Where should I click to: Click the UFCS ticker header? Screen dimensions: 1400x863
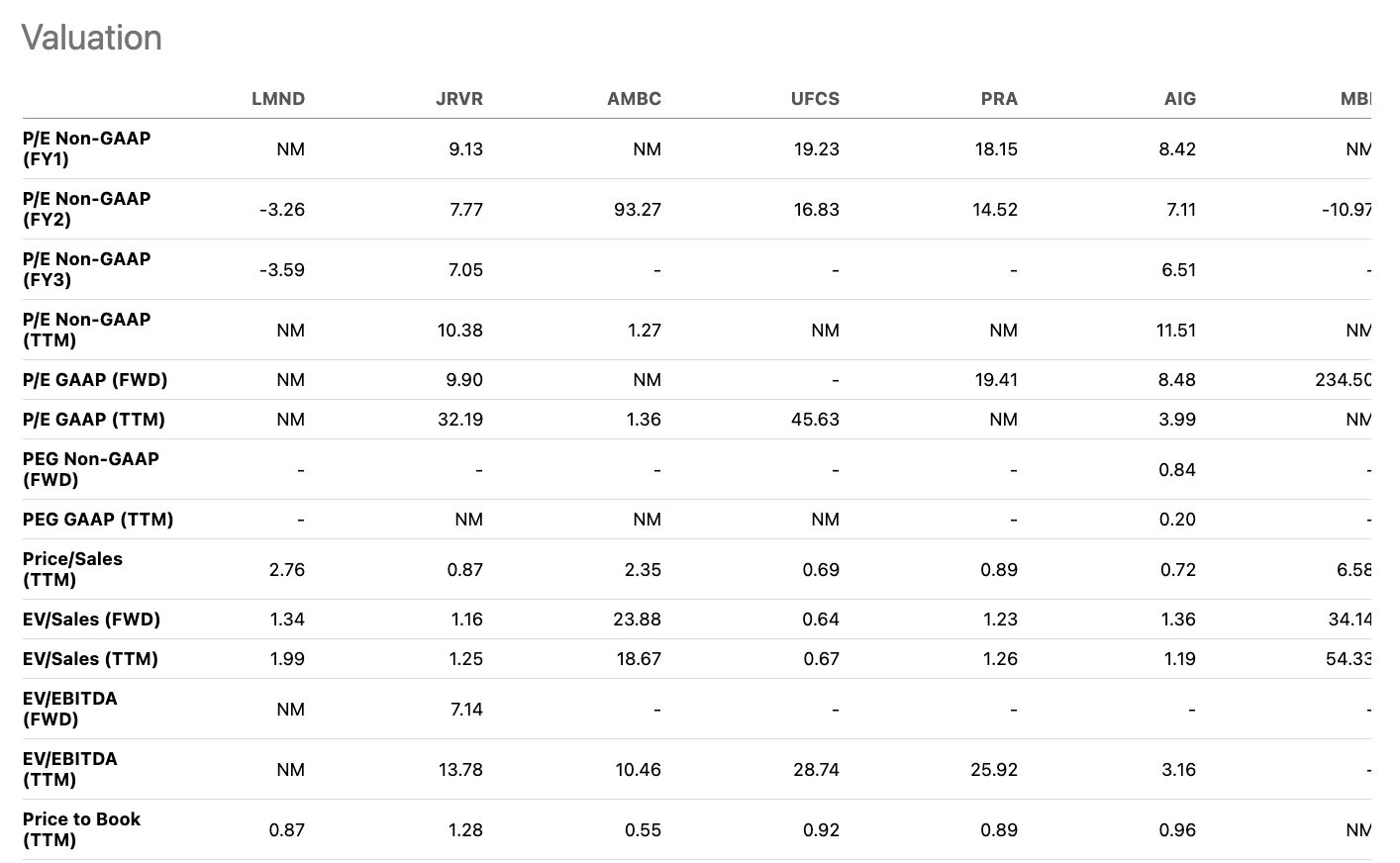[x=815, y=99]
